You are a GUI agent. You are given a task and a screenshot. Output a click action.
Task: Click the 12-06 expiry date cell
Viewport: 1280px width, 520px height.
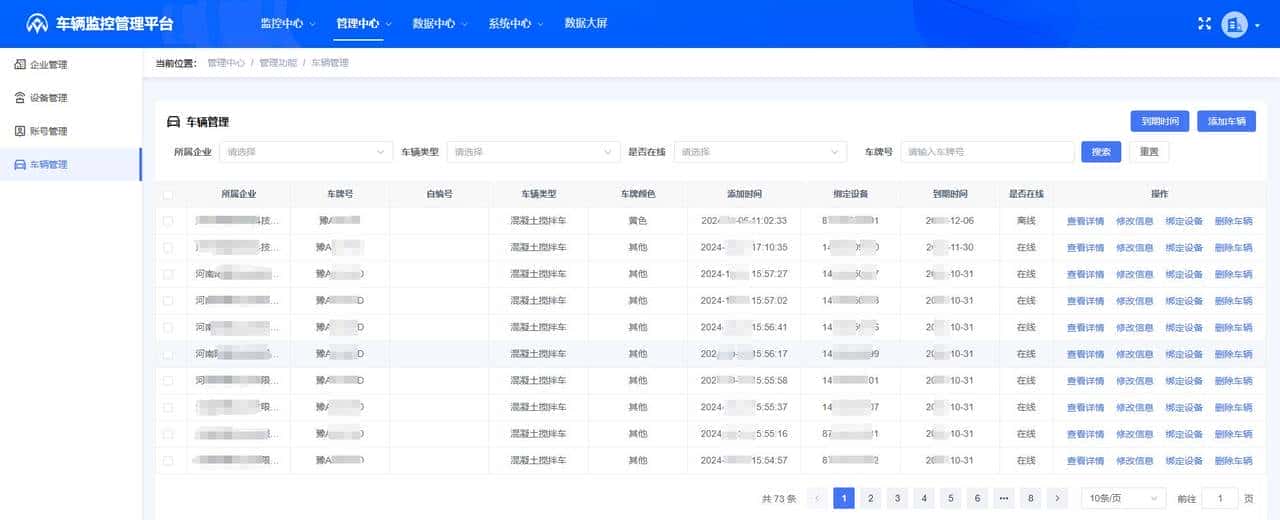[x=948, y=221]
